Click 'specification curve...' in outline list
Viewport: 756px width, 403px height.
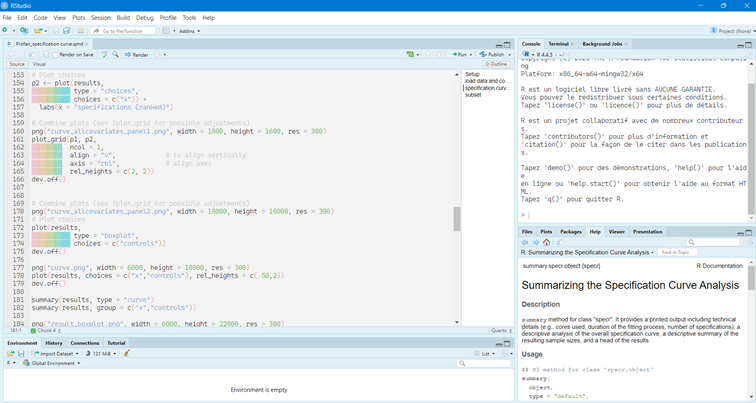pos(487,88)
